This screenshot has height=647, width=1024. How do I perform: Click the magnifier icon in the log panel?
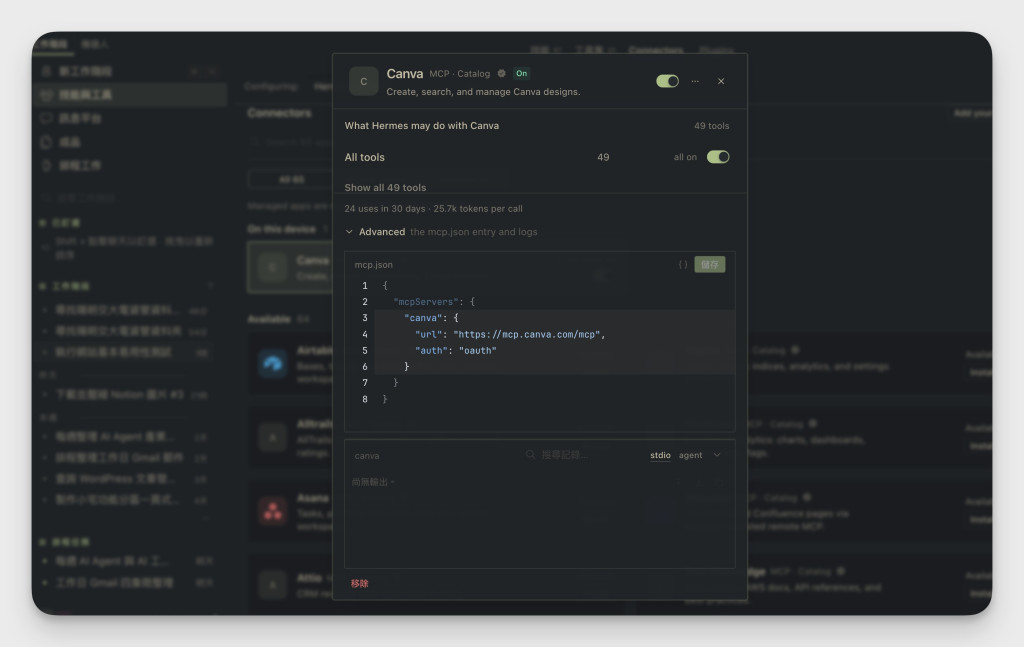pos(530,454)
